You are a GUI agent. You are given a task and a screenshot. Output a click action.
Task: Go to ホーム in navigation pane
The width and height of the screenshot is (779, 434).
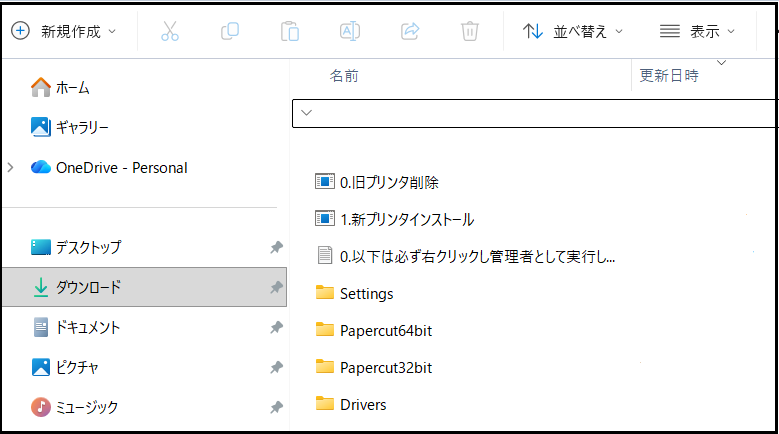click(x=73, y=88)
